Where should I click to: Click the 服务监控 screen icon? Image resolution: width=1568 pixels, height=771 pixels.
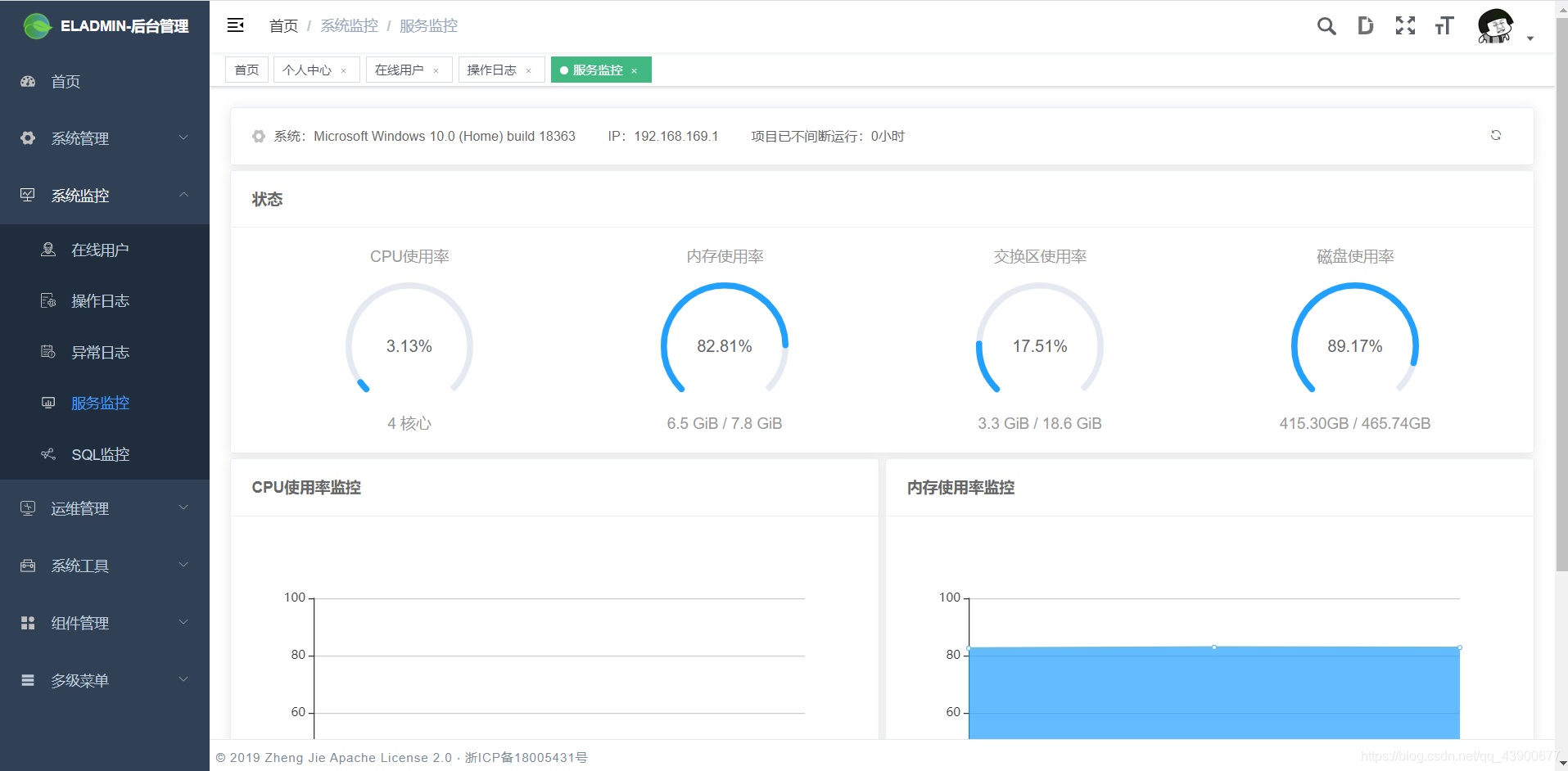[x=48, y=403]
